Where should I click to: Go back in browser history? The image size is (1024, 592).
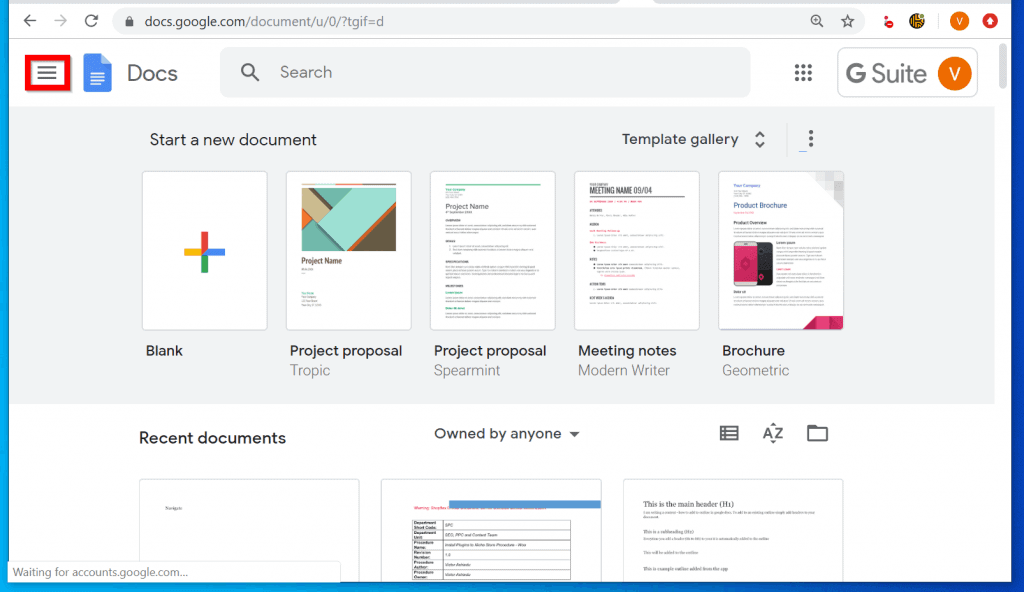(30, 21)
